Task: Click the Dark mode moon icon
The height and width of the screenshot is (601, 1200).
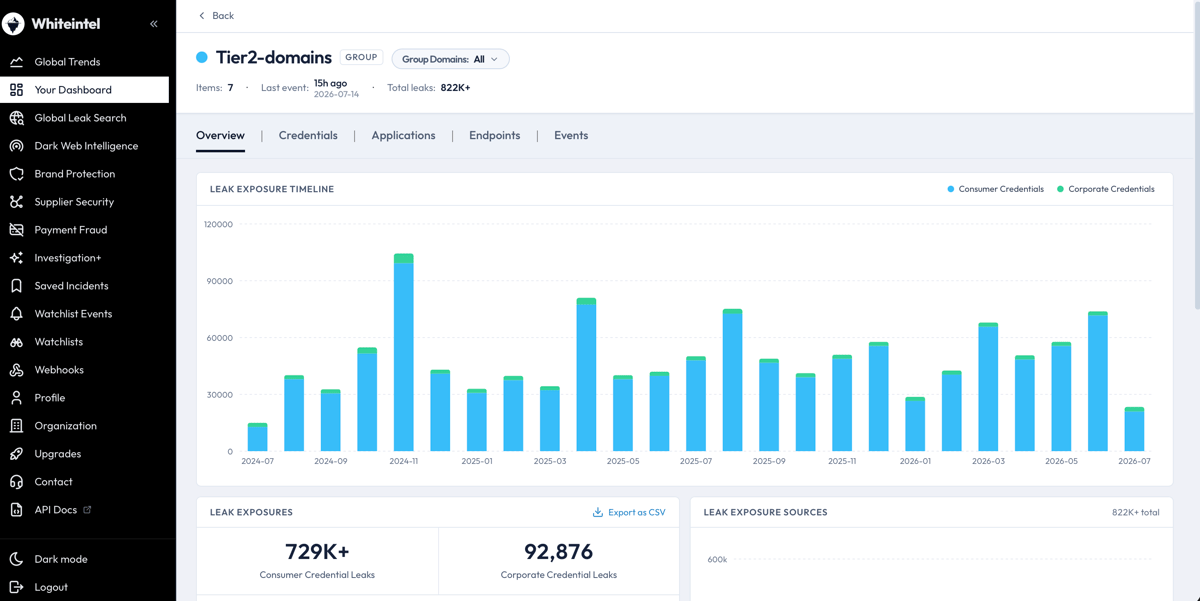Action: coord(16,559)
